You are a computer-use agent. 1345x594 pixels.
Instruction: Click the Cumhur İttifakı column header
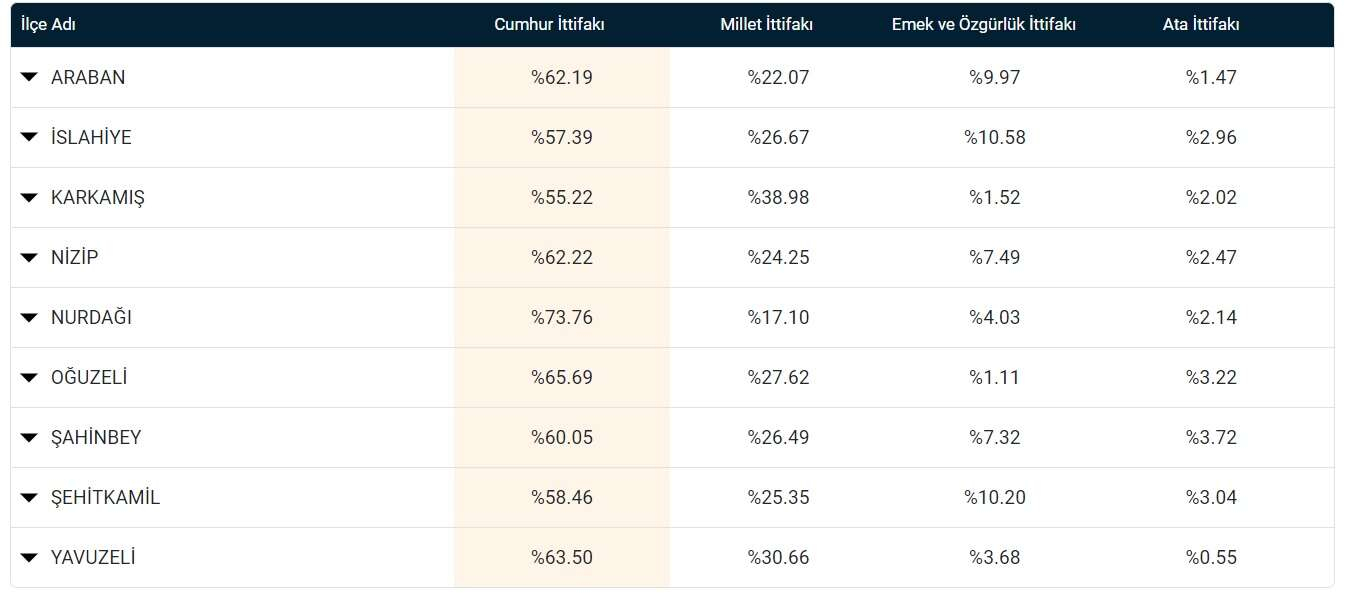tap(549, 25)
